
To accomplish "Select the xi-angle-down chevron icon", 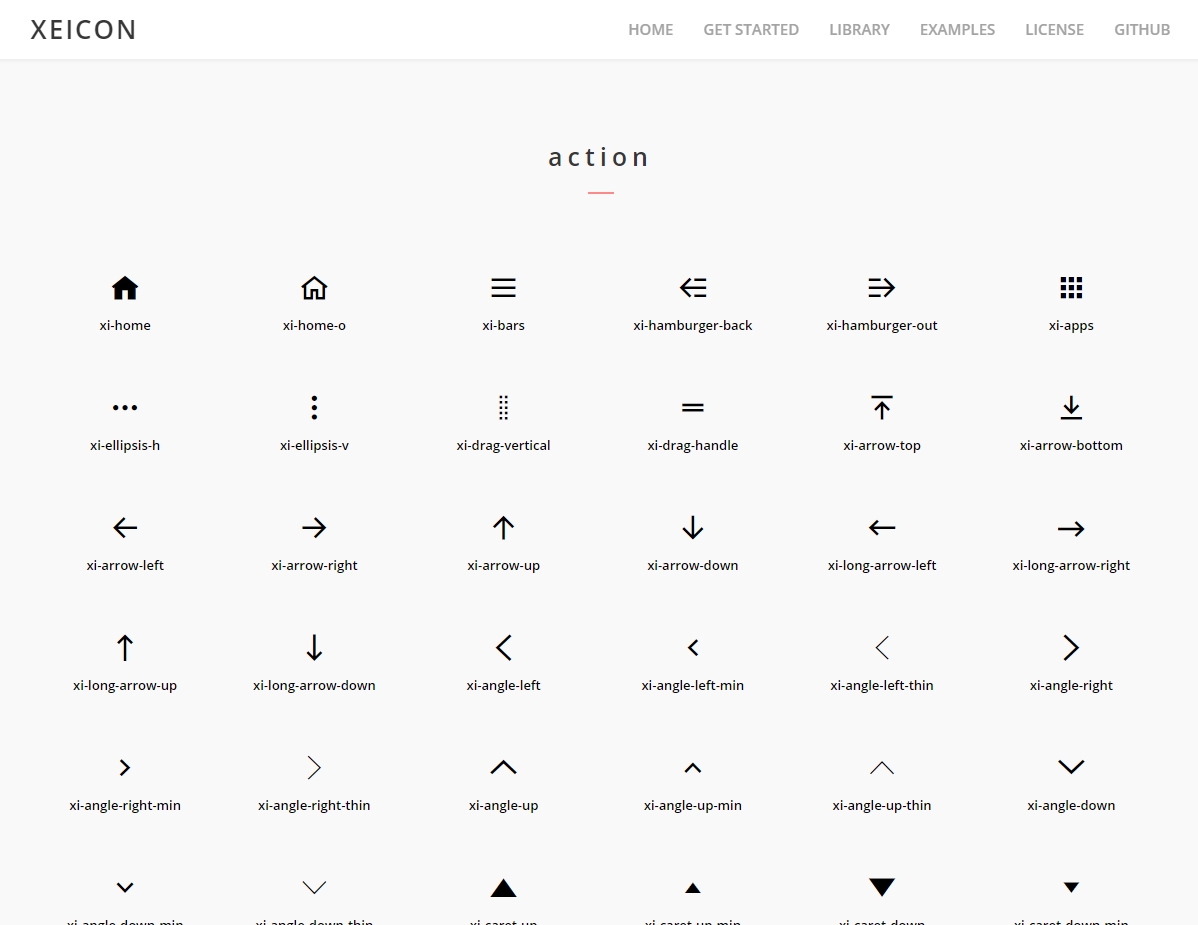I will click(1071, 767).
